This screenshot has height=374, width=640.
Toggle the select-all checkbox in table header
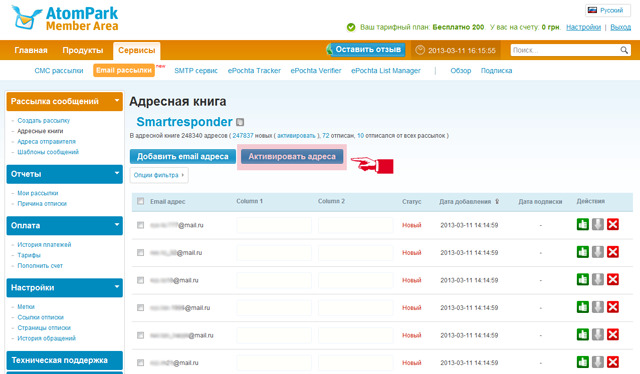pos(140,201)
